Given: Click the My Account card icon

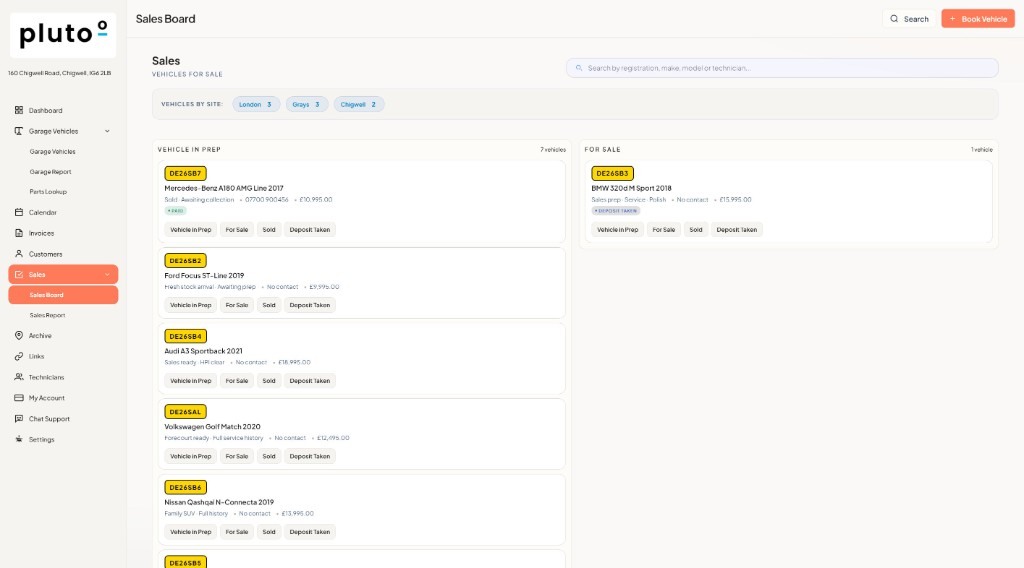Looking at the screenshot, I should [x=19, y=398].
